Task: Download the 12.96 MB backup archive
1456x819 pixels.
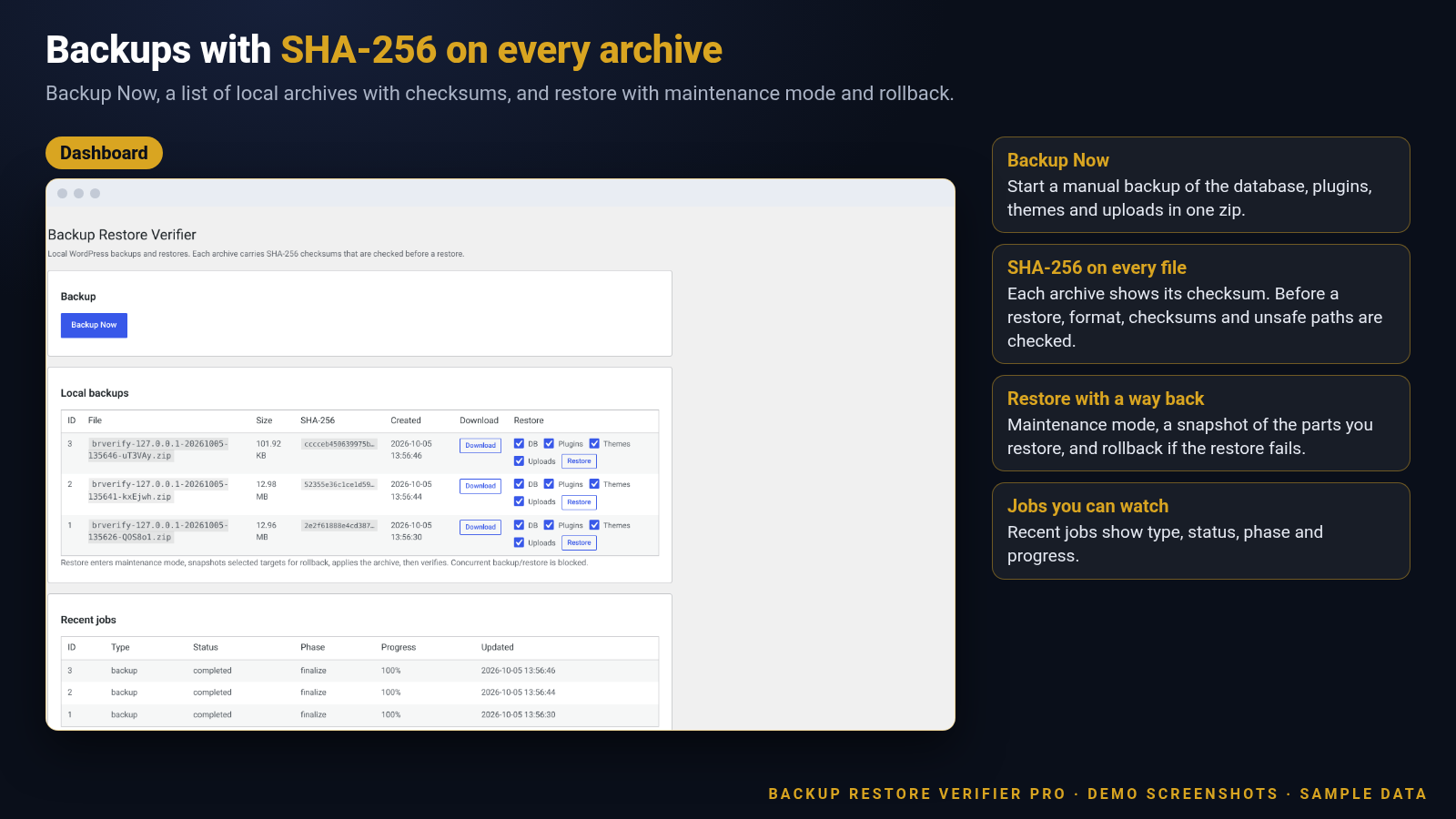Action: coord(480,527)
